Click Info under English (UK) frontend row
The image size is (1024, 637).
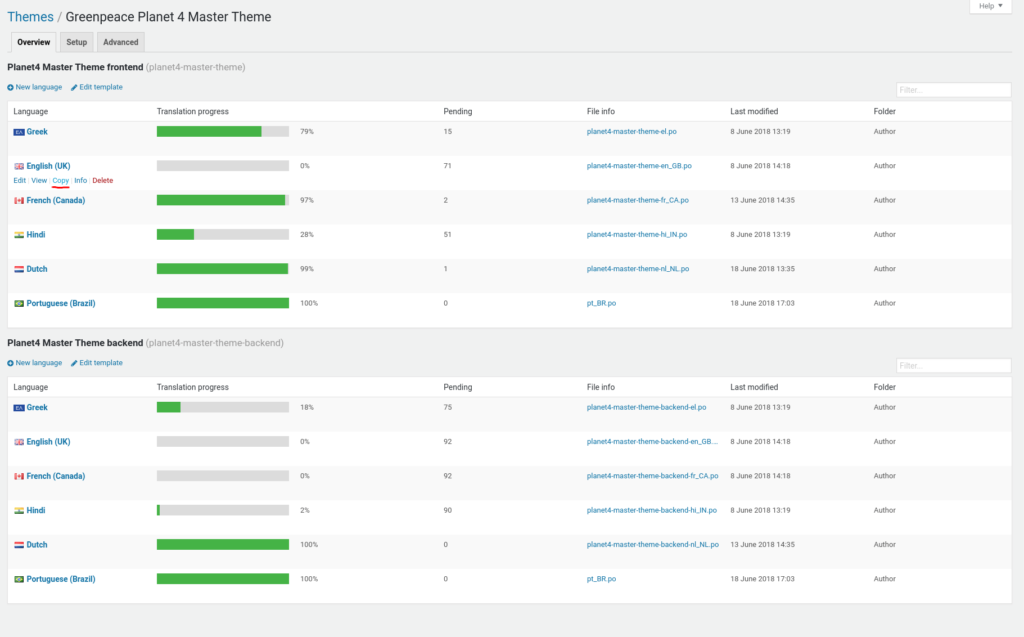coord(80,180)
